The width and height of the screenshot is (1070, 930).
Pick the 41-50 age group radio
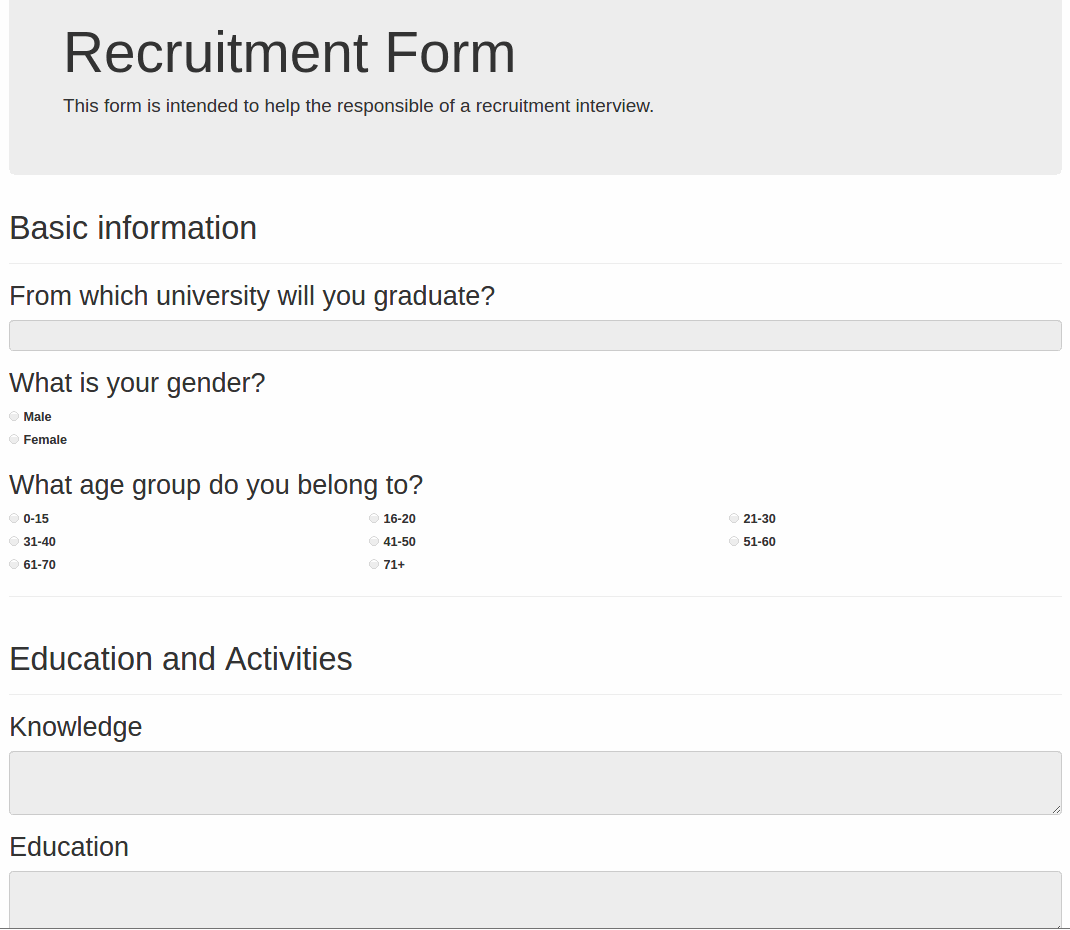[374, 541]
